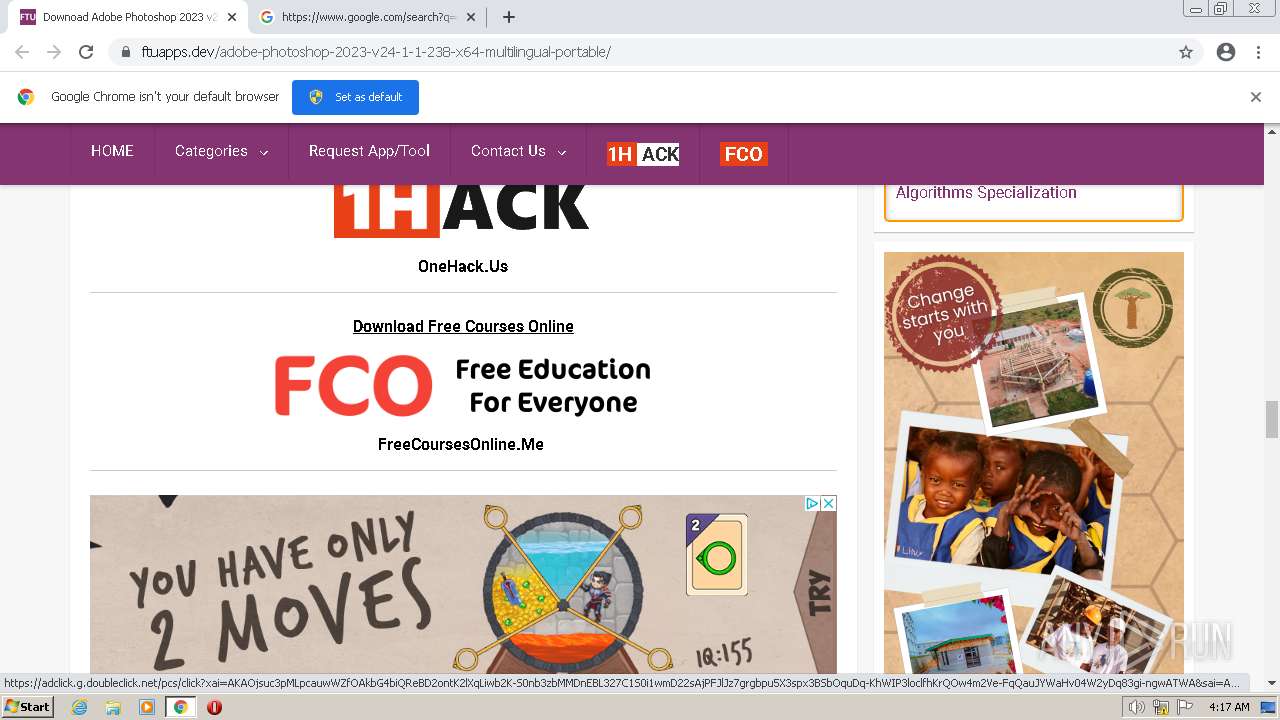Show the clock reading 4:17 AM
This screenshot has width=1280, height=720.
point(1229,707)
